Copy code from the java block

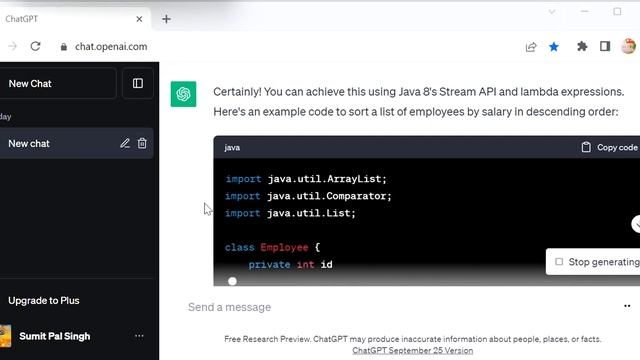click(609, 147)
